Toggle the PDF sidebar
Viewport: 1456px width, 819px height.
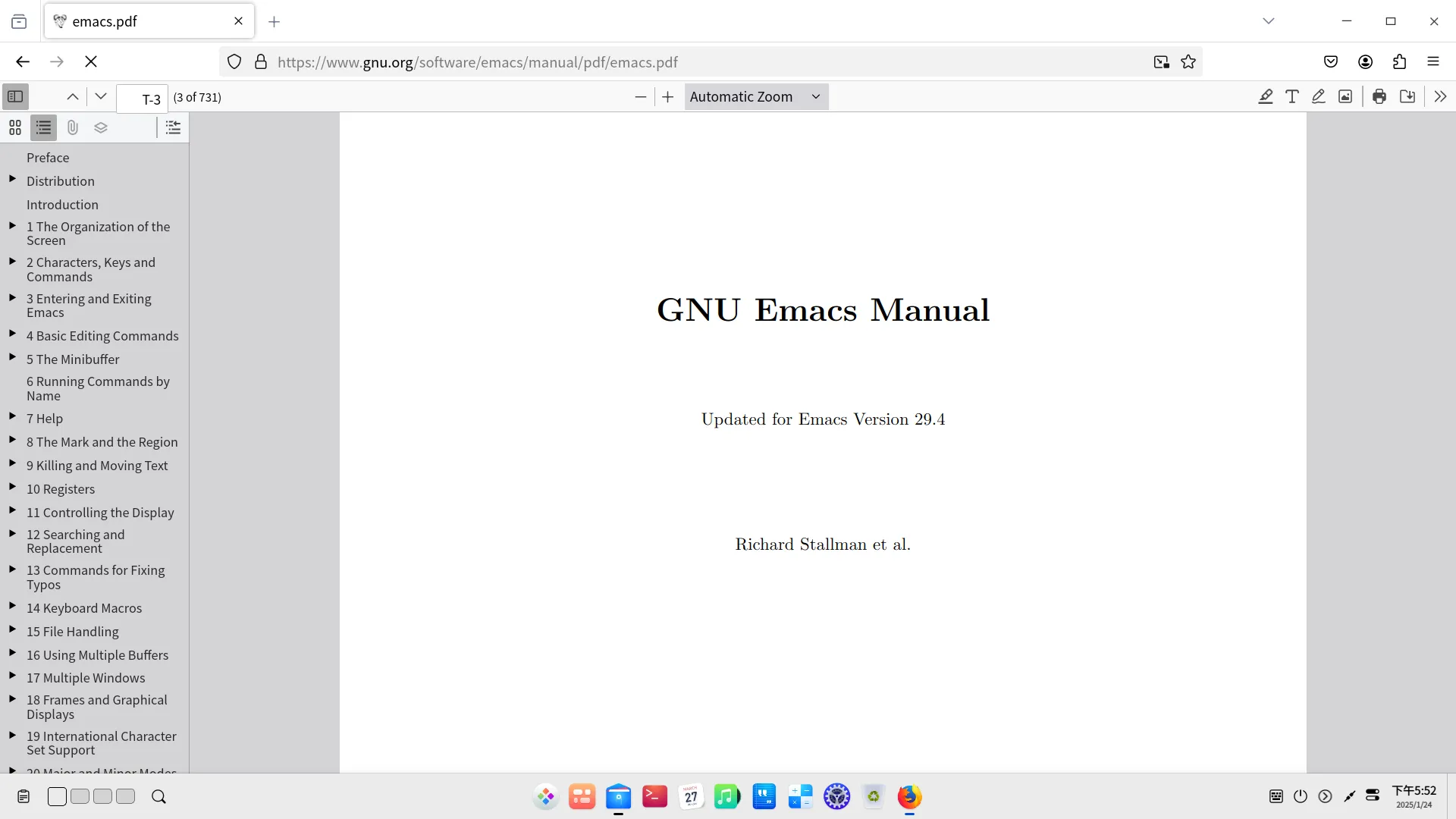(x=15, y=96)
